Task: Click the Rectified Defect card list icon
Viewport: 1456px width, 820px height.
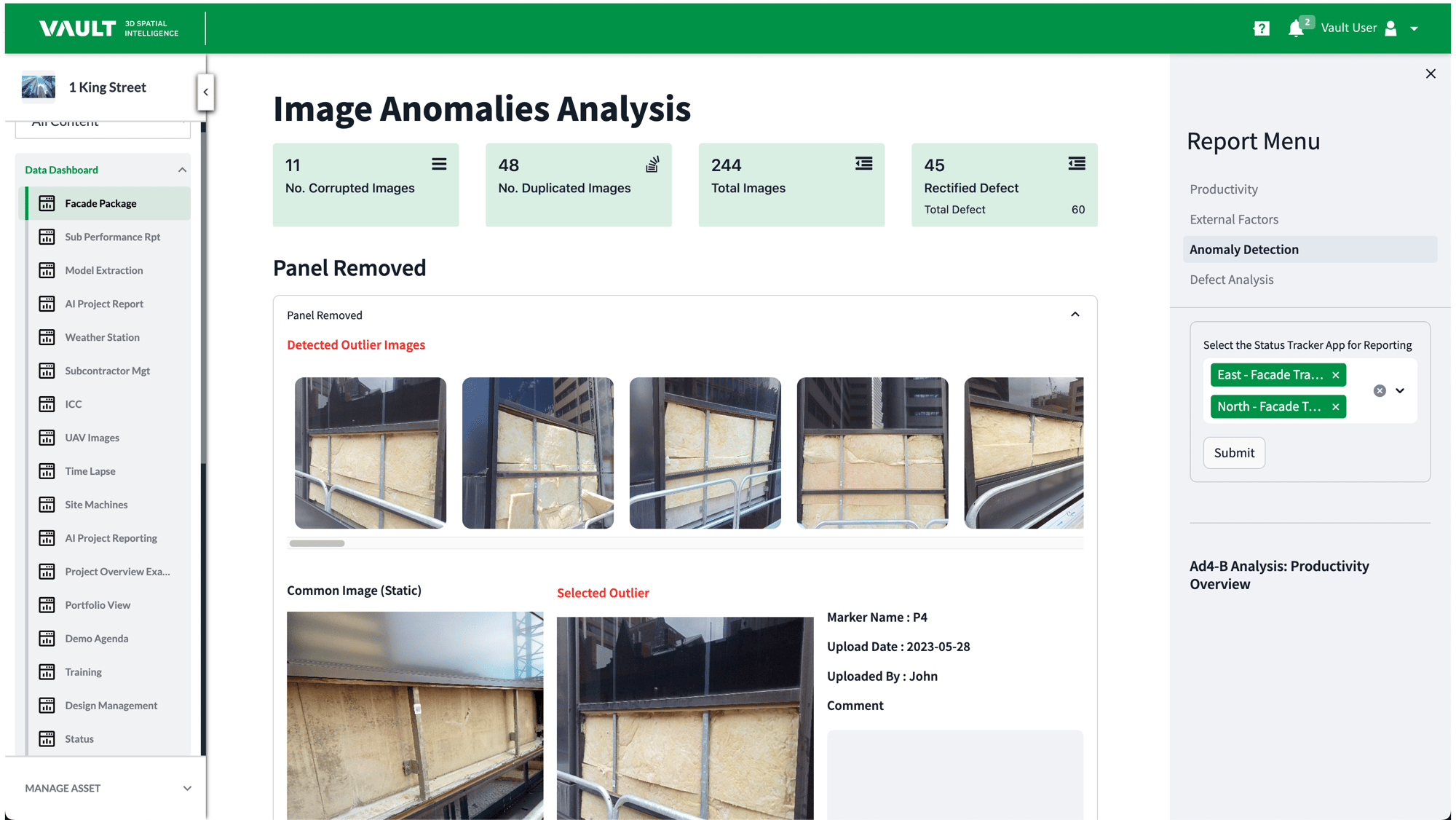Action: pos(1077,164)
